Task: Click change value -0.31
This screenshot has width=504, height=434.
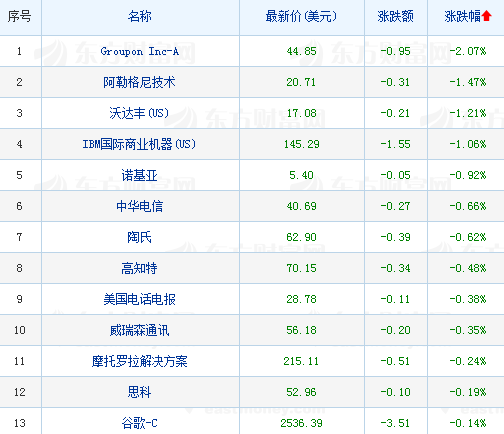Action: [x=396, y=82]
